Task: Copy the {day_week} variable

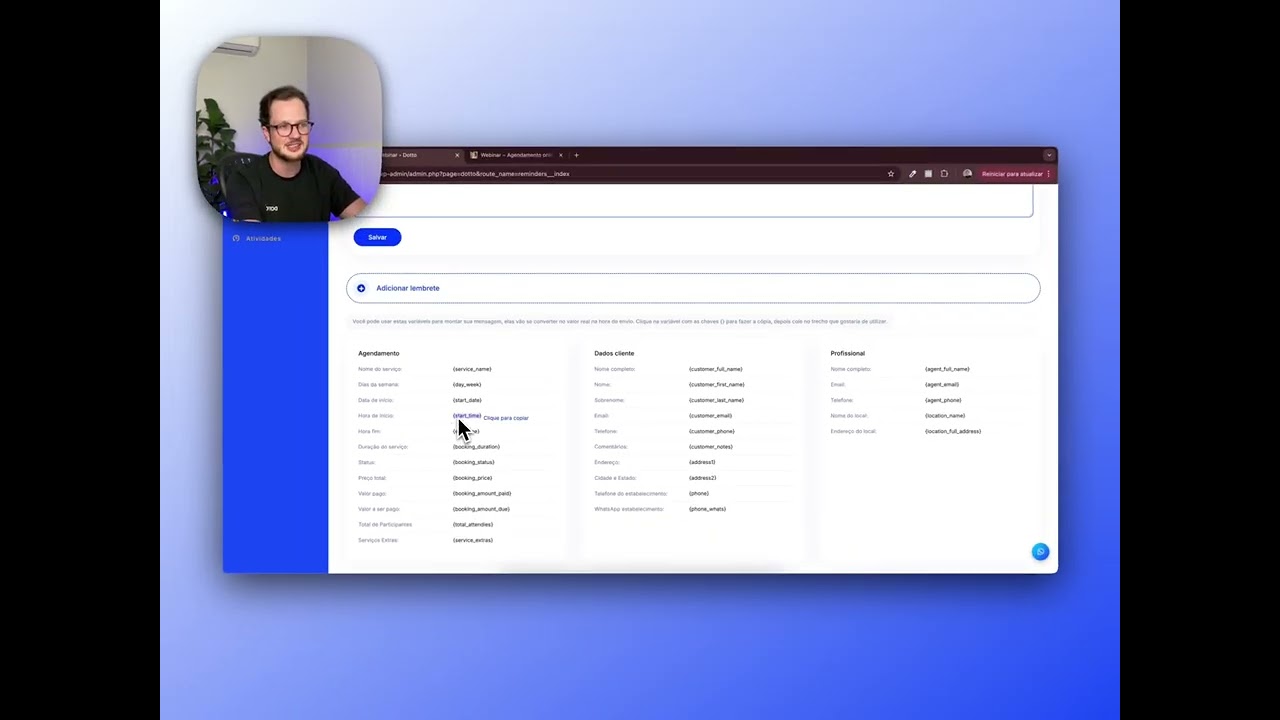Action: [x=467, y=384]
